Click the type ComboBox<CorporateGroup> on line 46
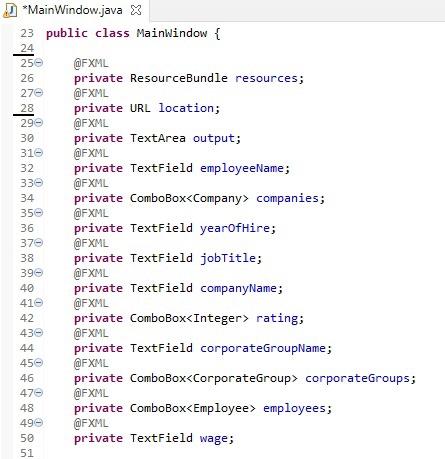The image size is (445, 459). (x=214, y=378)
